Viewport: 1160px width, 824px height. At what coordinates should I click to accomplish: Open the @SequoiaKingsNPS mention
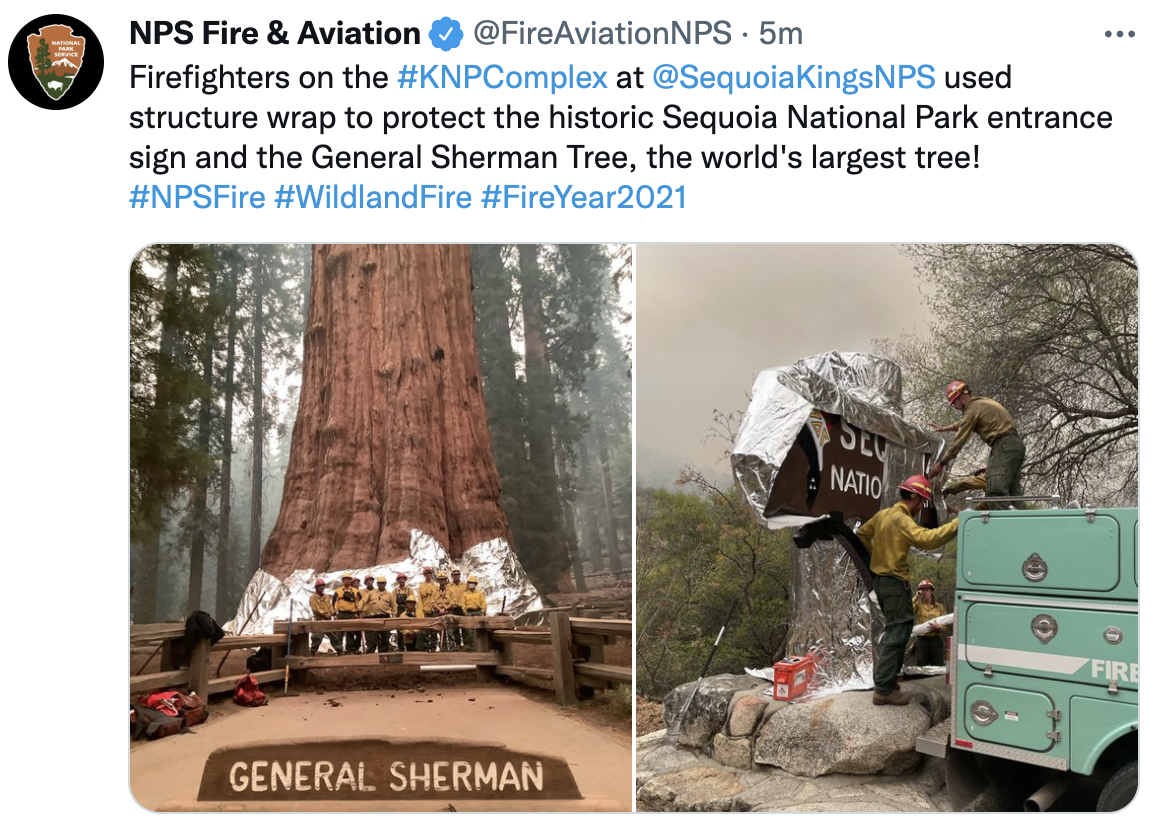[794, 77]
